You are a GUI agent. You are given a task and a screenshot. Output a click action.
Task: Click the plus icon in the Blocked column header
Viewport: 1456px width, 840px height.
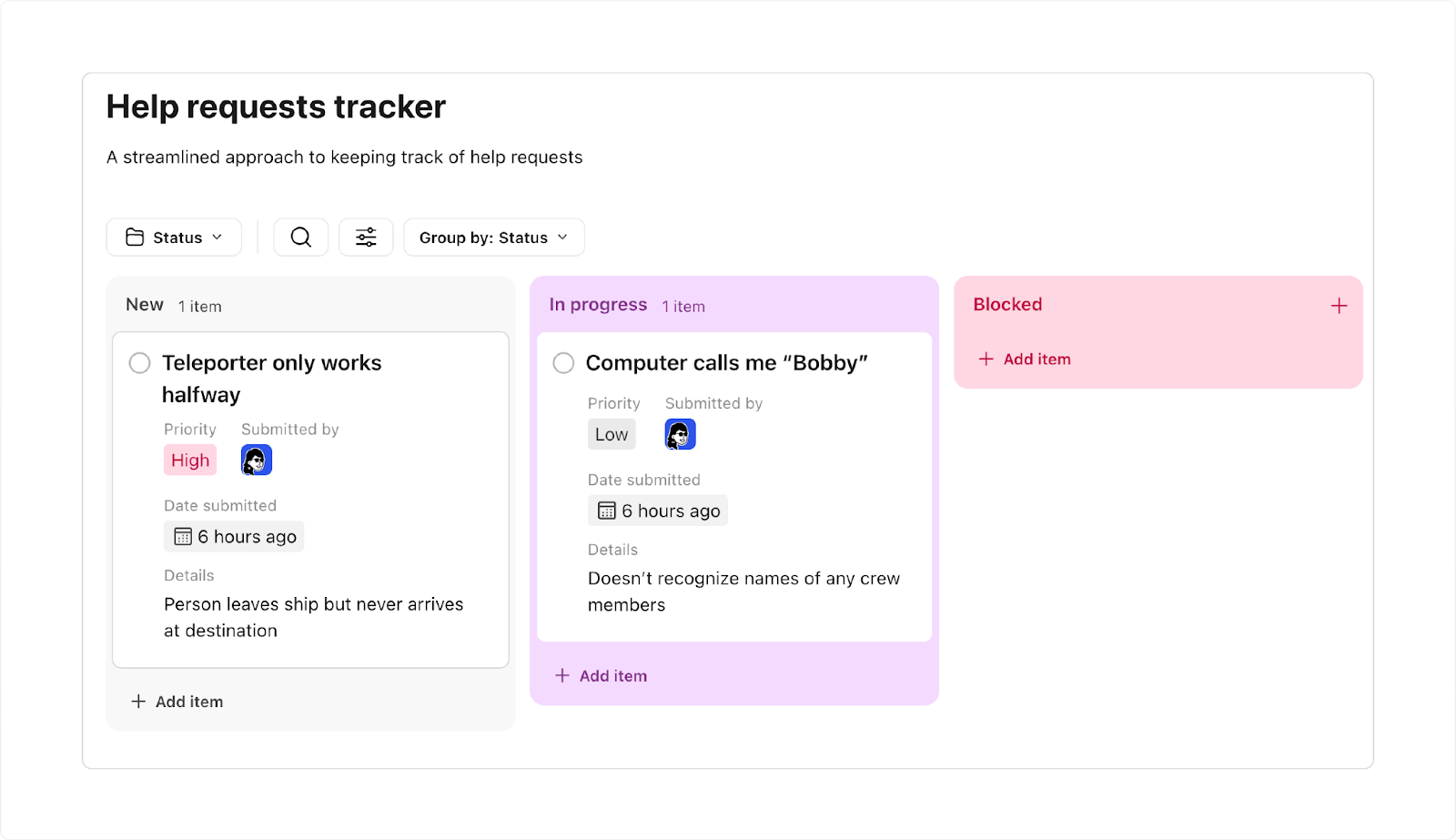point(1338,306)
